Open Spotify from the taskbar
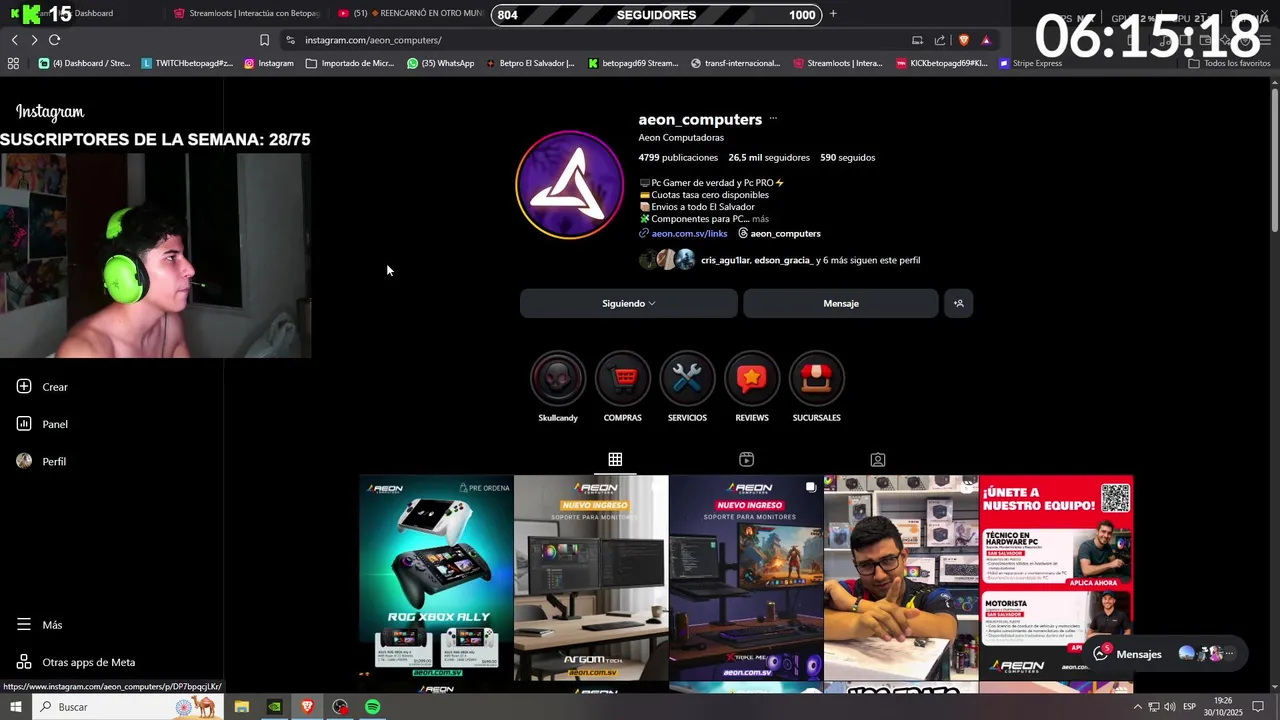Image resolution: width=1280 pixels, height=720 pixels. [x=372, y=707]
